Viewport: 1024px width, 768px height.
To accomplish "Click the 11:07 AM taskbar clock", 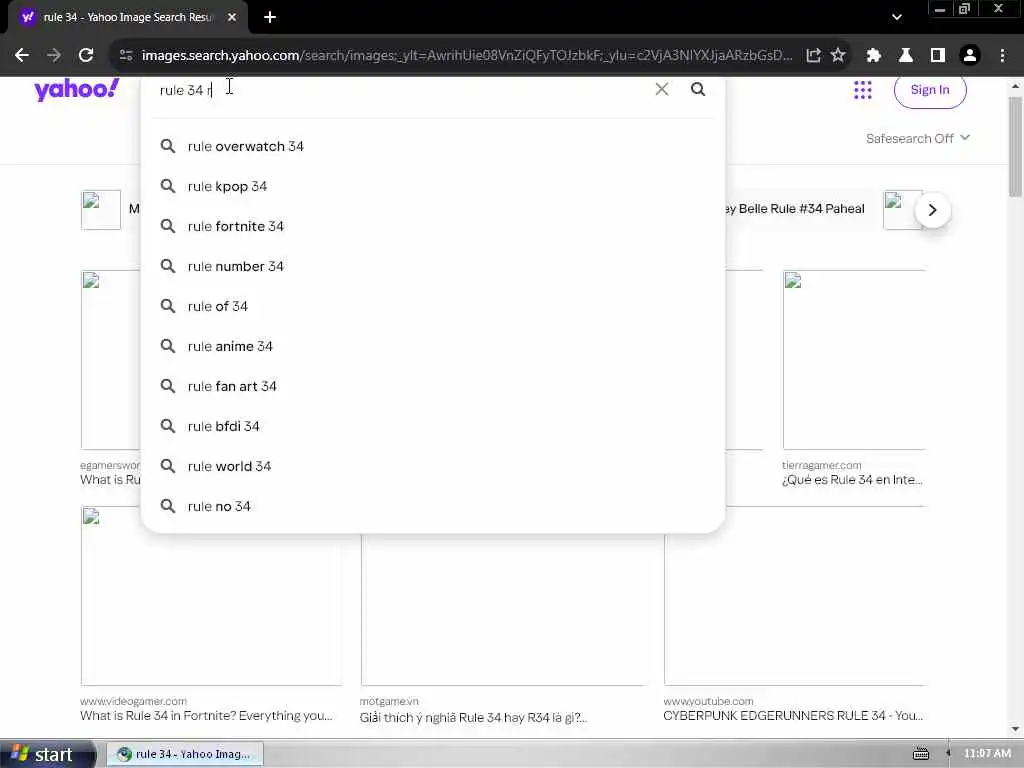I will pos(987,754).
